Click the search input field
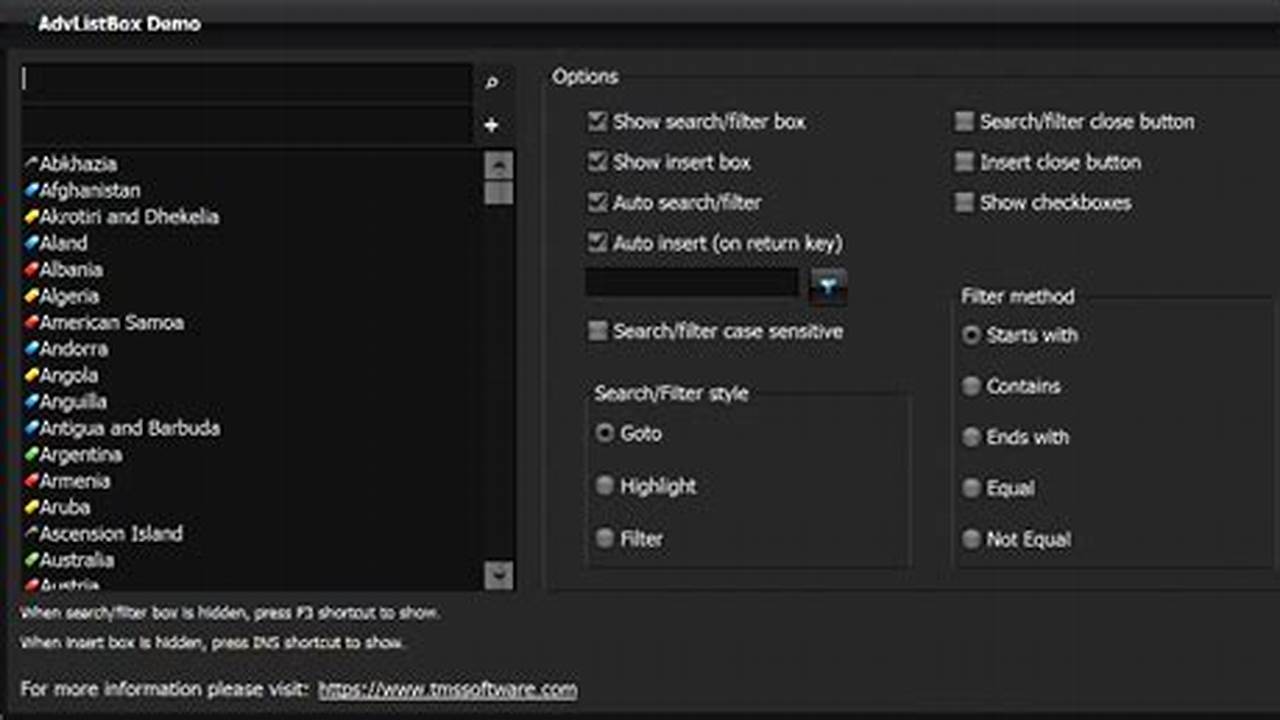The width and height of the screenshot is (1280, 720). (245, 81)
